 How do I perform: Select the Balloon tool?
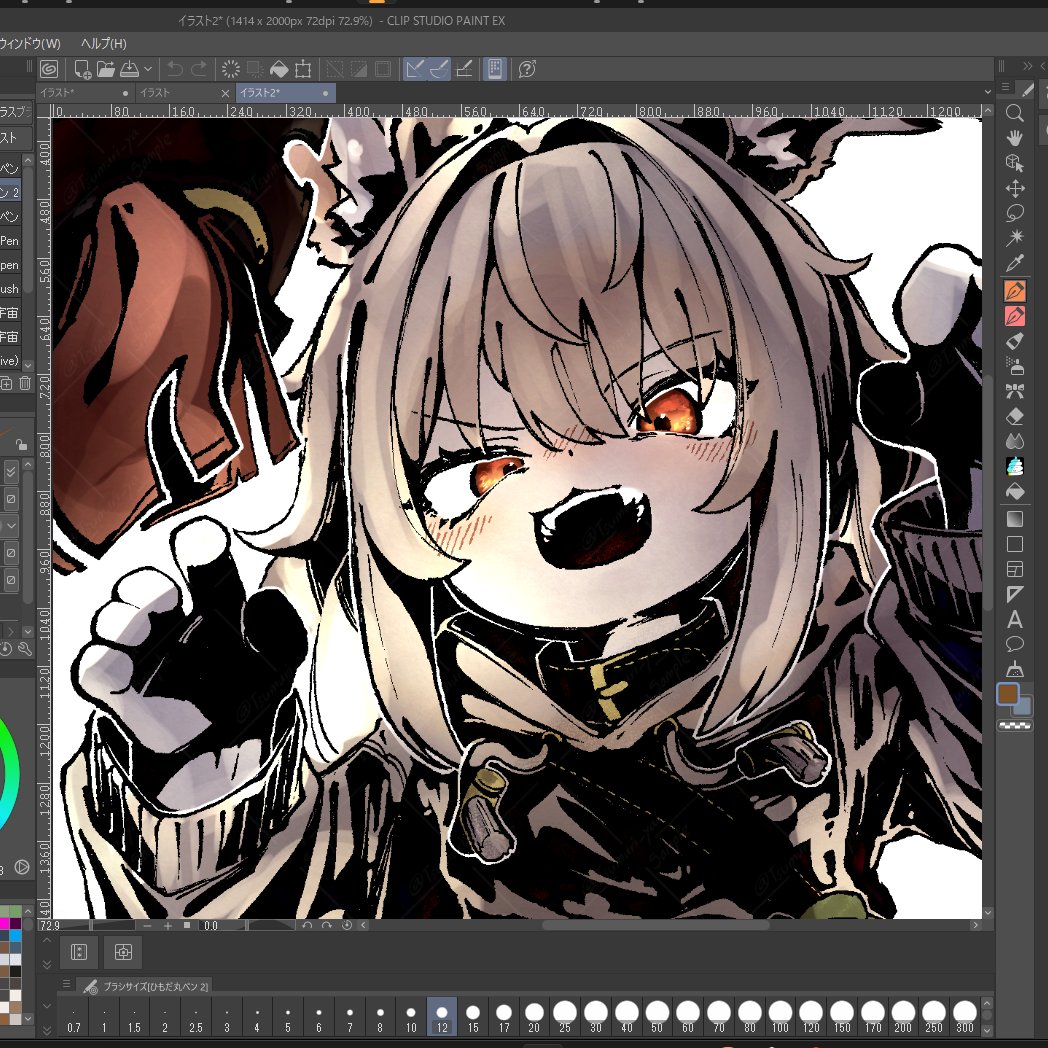[1015, 644]
